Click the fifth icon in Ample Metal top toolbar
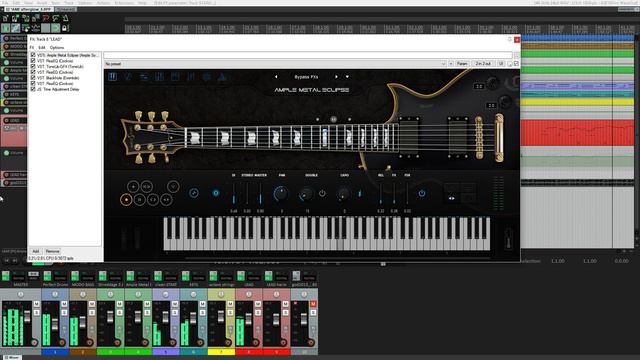The width and height of the screenshot is (640, 360). [175, 77]
